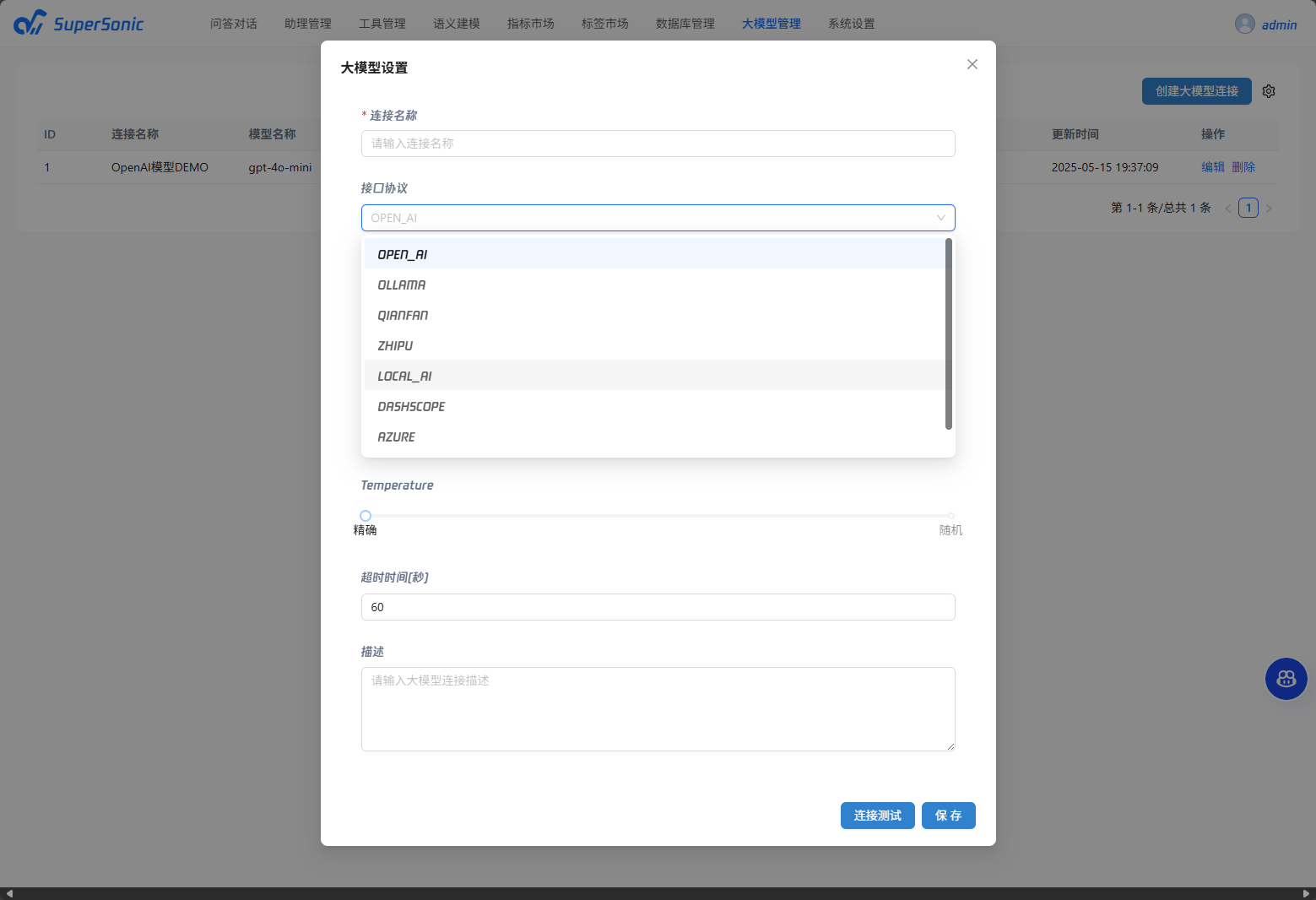Screen dimensions: 1316x900
Task: Open 工具管理 menu item
Action: 382,24
